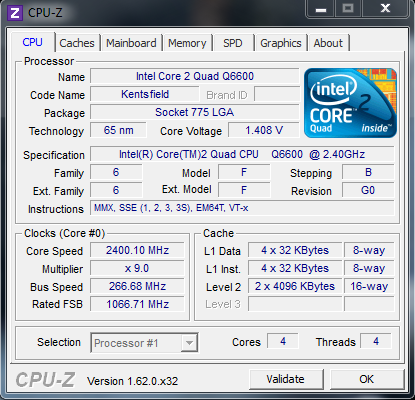Close the CPU-Z window
The width and height of the screenshot is (415, 400).
tap(385, 8)
